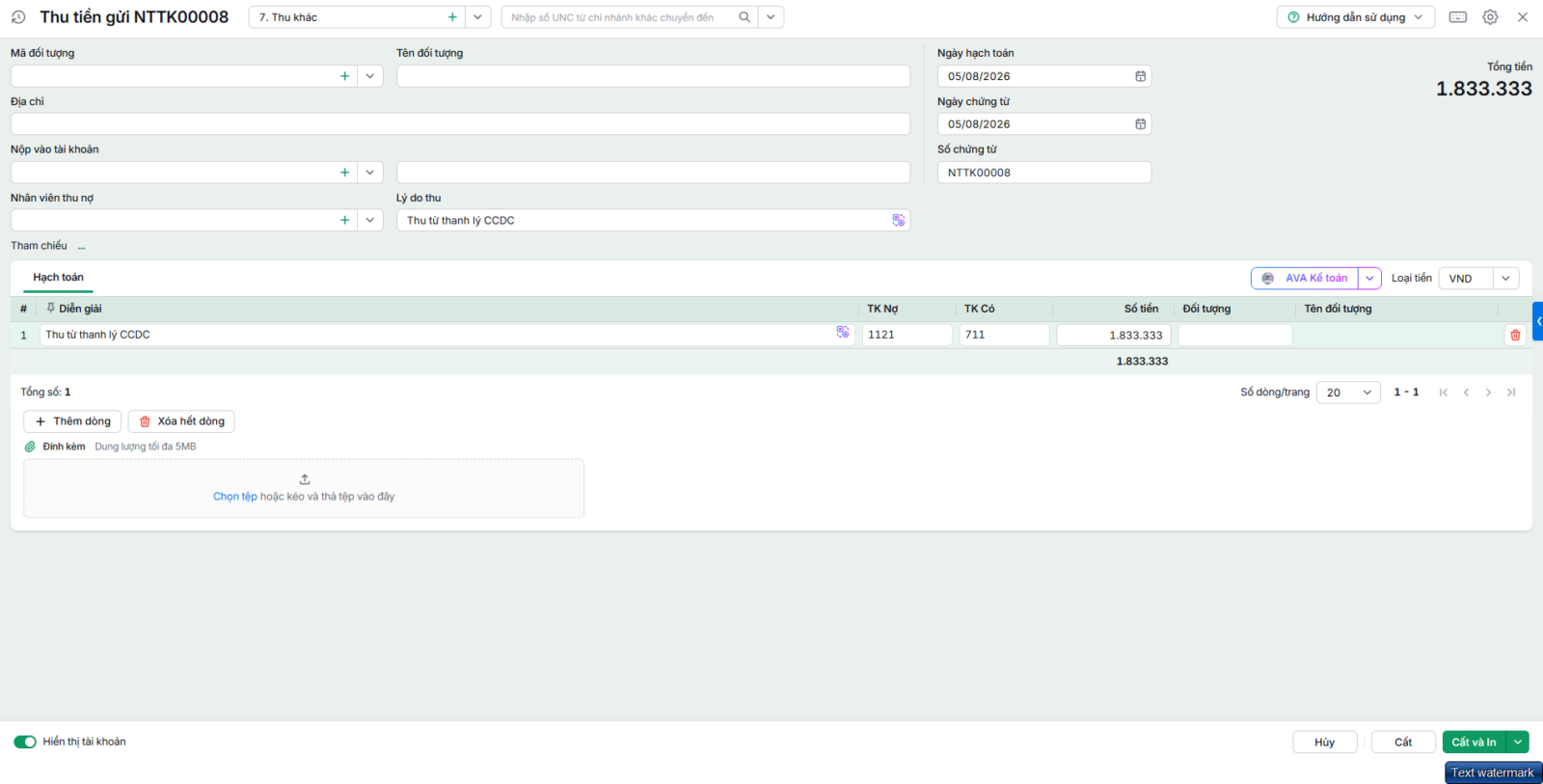Go to next page arrow
Screen dimensions: 1543x784
(x=1488, y=392)
